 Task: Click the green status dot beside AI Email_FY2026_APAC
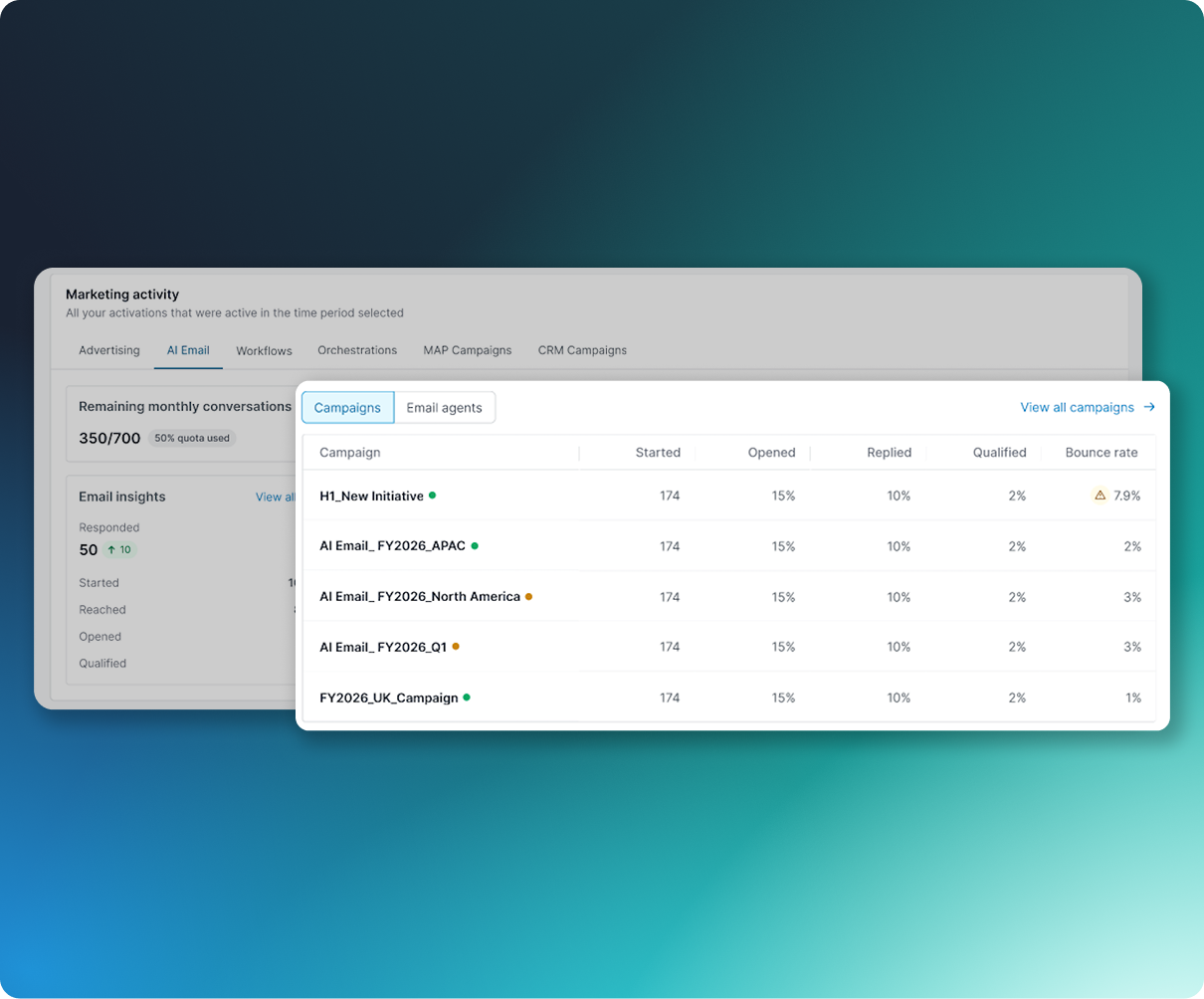(x=475, y=545)
